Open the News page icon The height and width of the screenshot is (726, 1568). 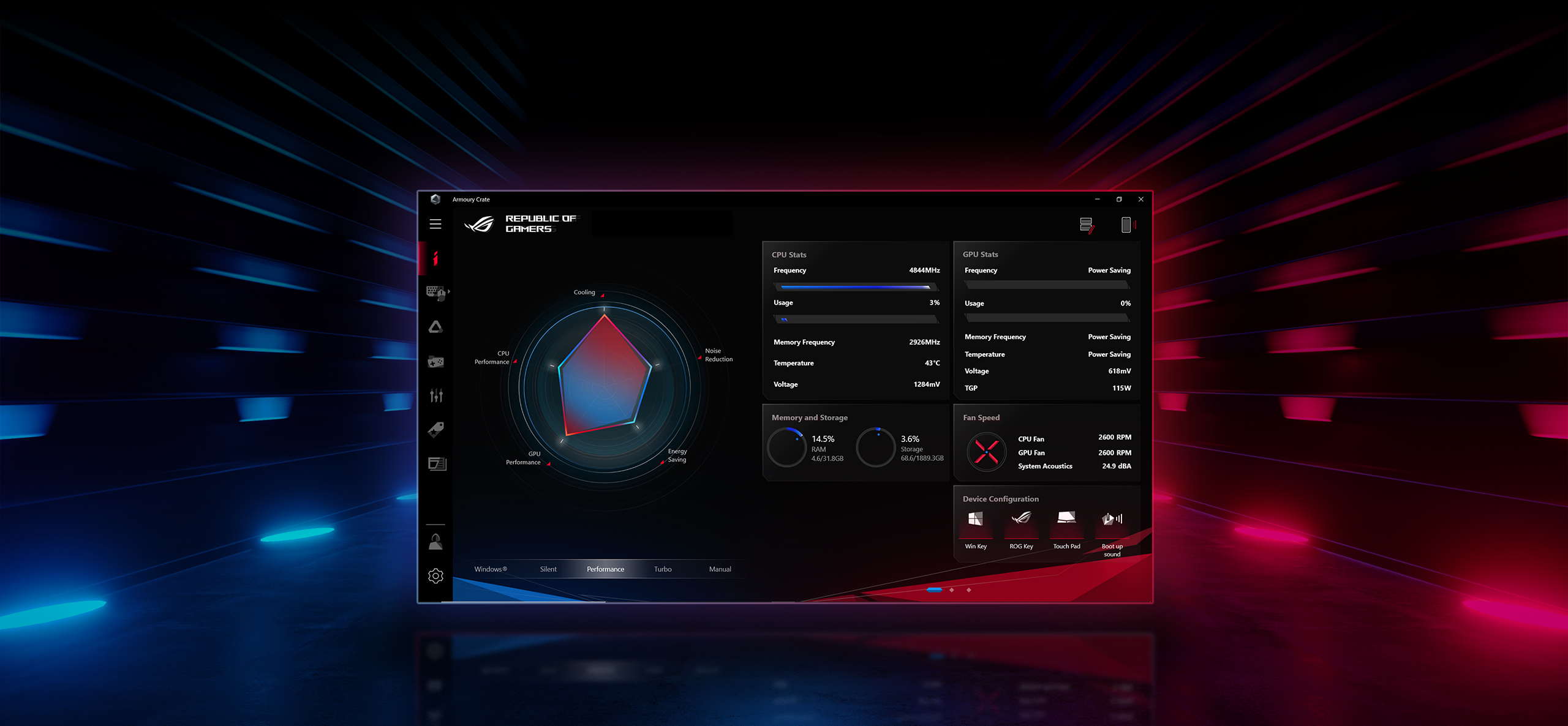point(437,464)
